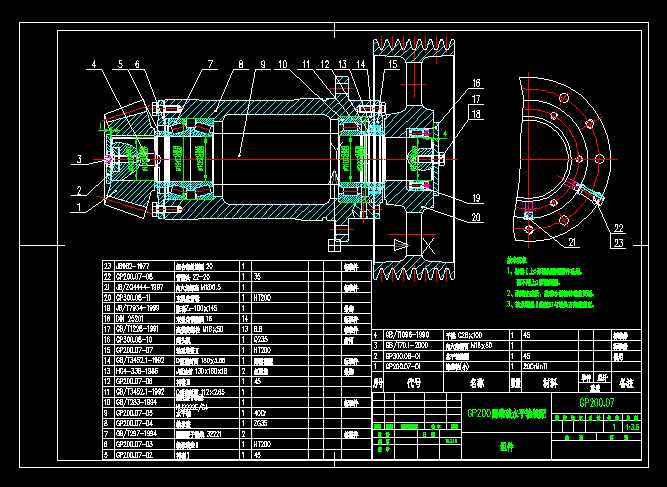The height and width of the screenshot is (487, 667).
Task: Click code GP300.06-10 in parts list row 16
Action: pos(134,339)
